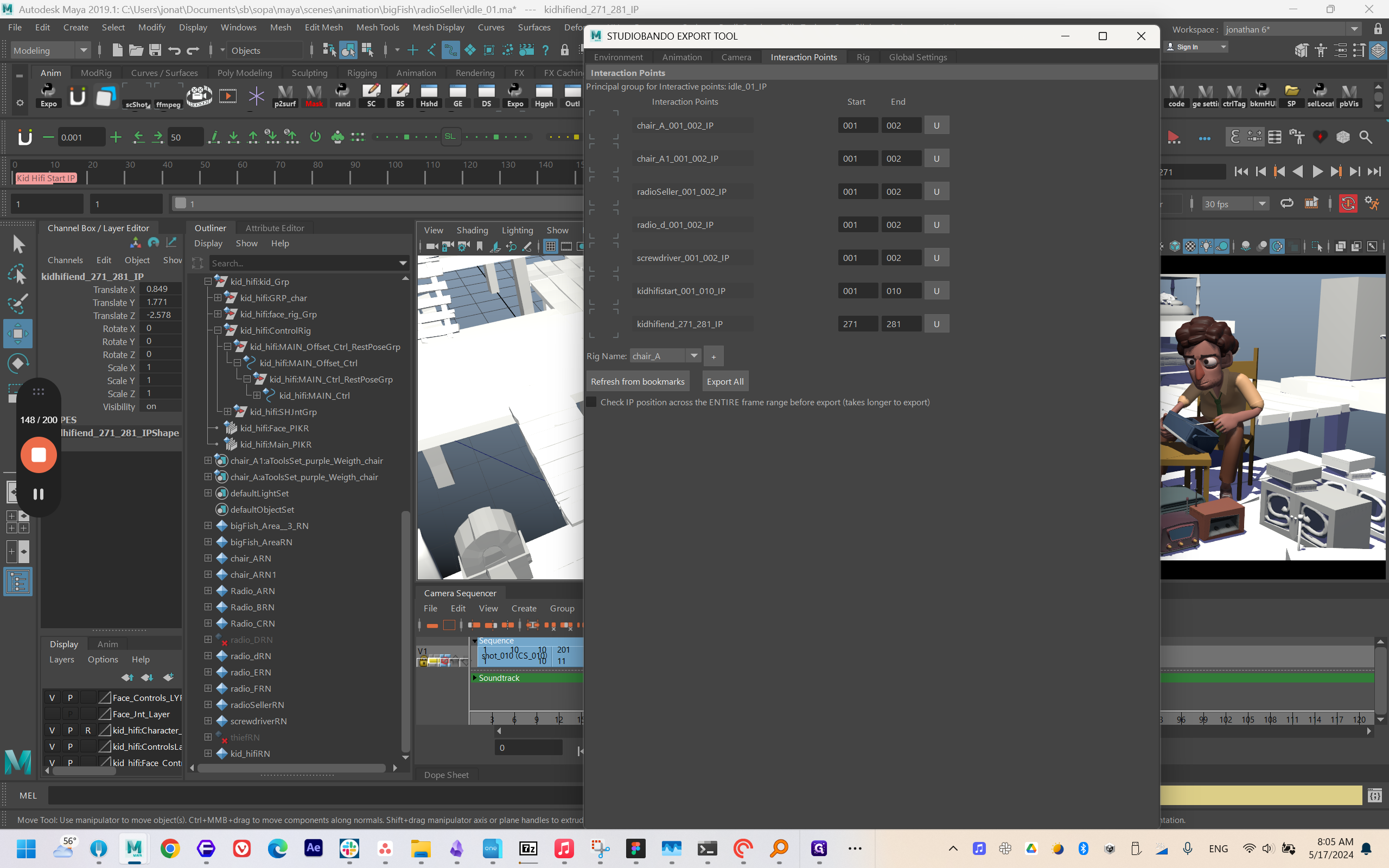Click Refresh from bookmarks button
The height and width of the screenshot is (868, 1389).
[x=637, y=381]
